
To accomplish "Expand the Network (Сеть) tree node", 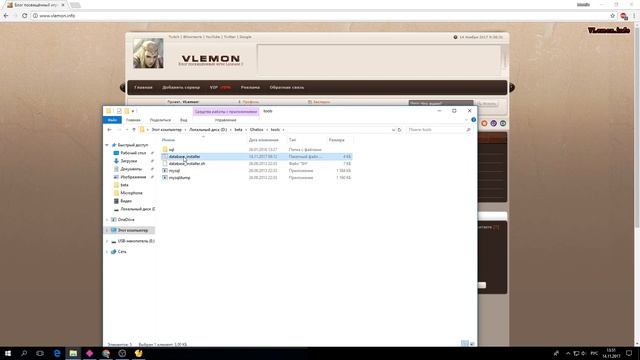I will tap(107, 252).
